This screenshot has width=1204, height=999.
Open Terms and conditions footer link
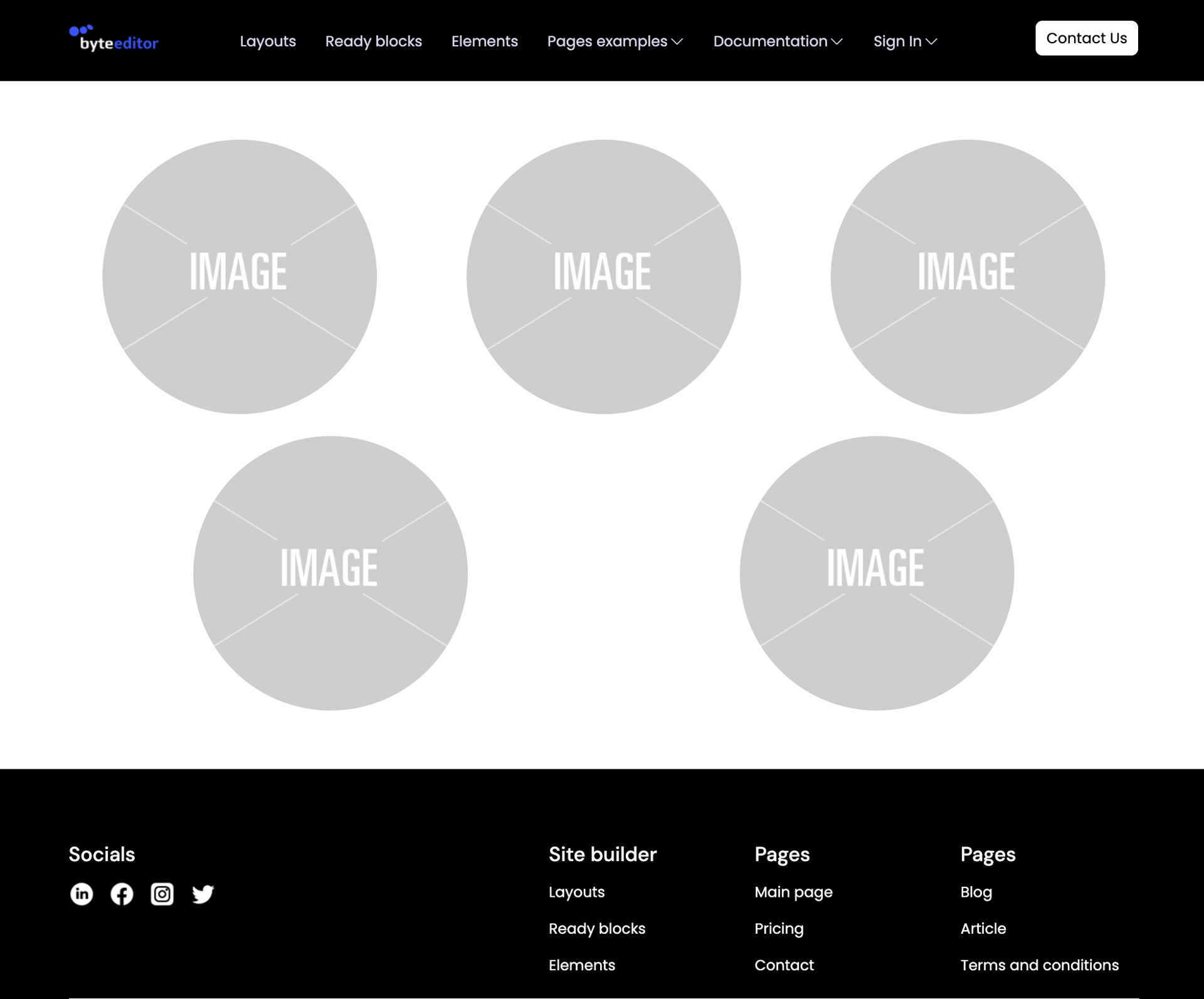pos(1039,965)
